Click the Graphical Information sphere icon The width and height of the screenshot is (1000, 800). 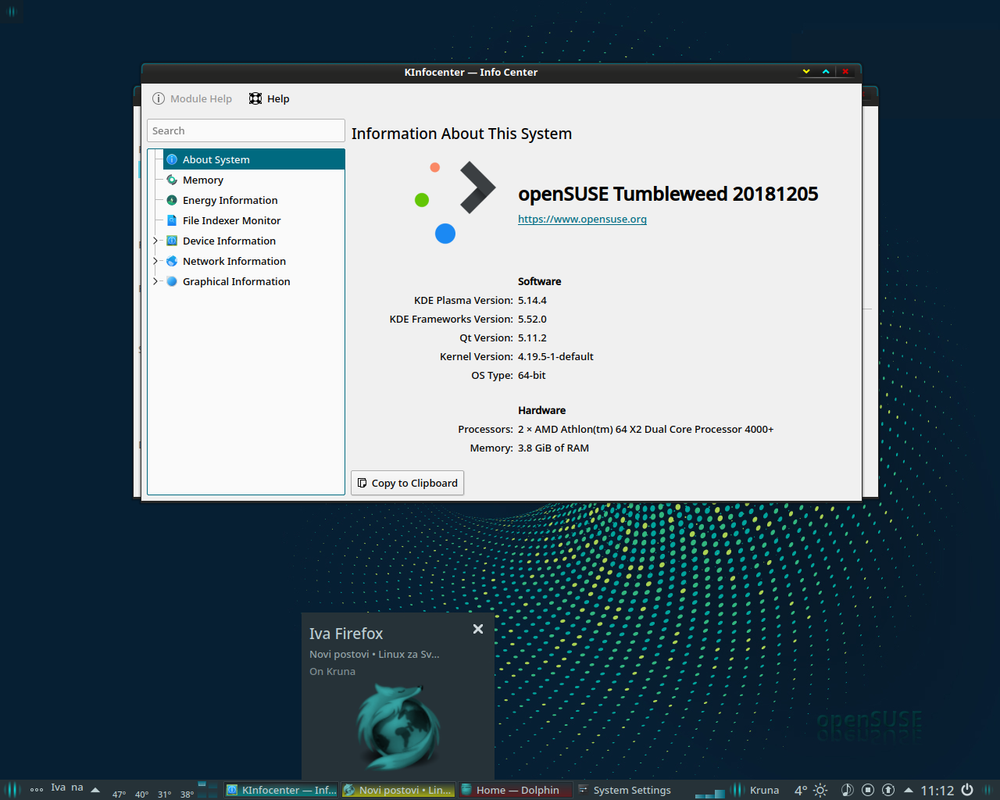pos(172,281)
